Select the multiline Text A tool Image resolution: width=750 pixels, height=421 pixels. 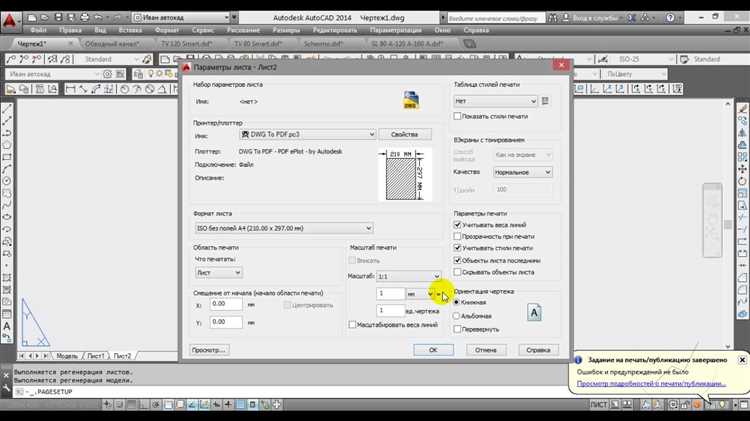coord(7,326)
